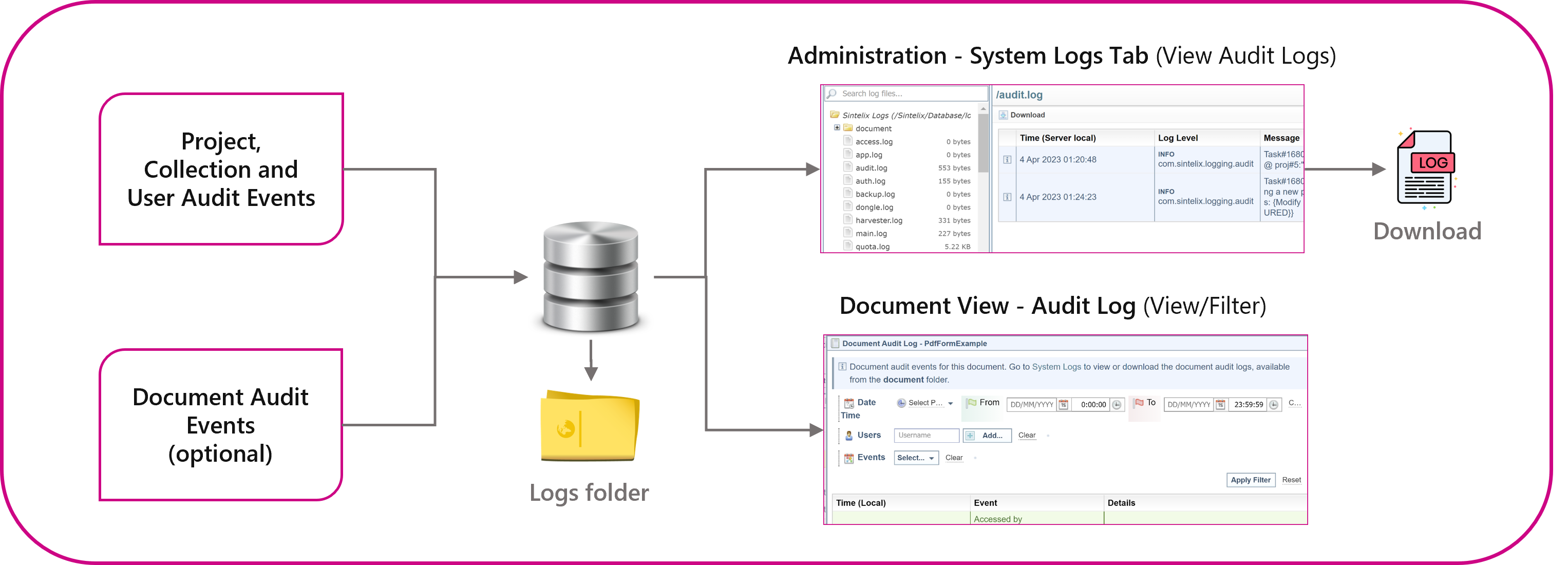Click the Reset filter link
Screen dimensions: 1568x565
pyautogui.click(x=1291, y=480)
